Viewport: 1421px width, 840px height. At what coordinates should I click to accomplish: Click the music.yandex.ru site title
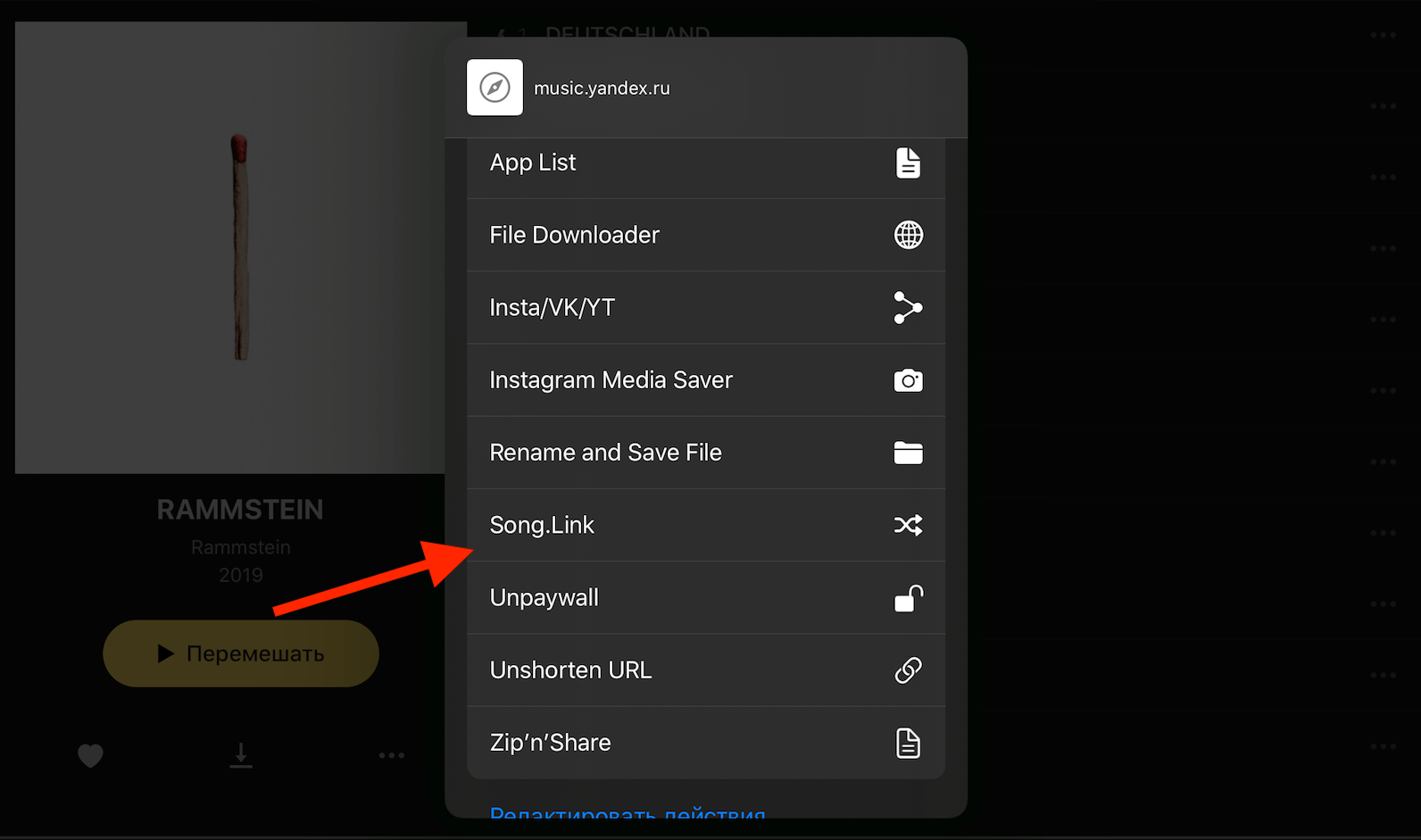(602, 88)
